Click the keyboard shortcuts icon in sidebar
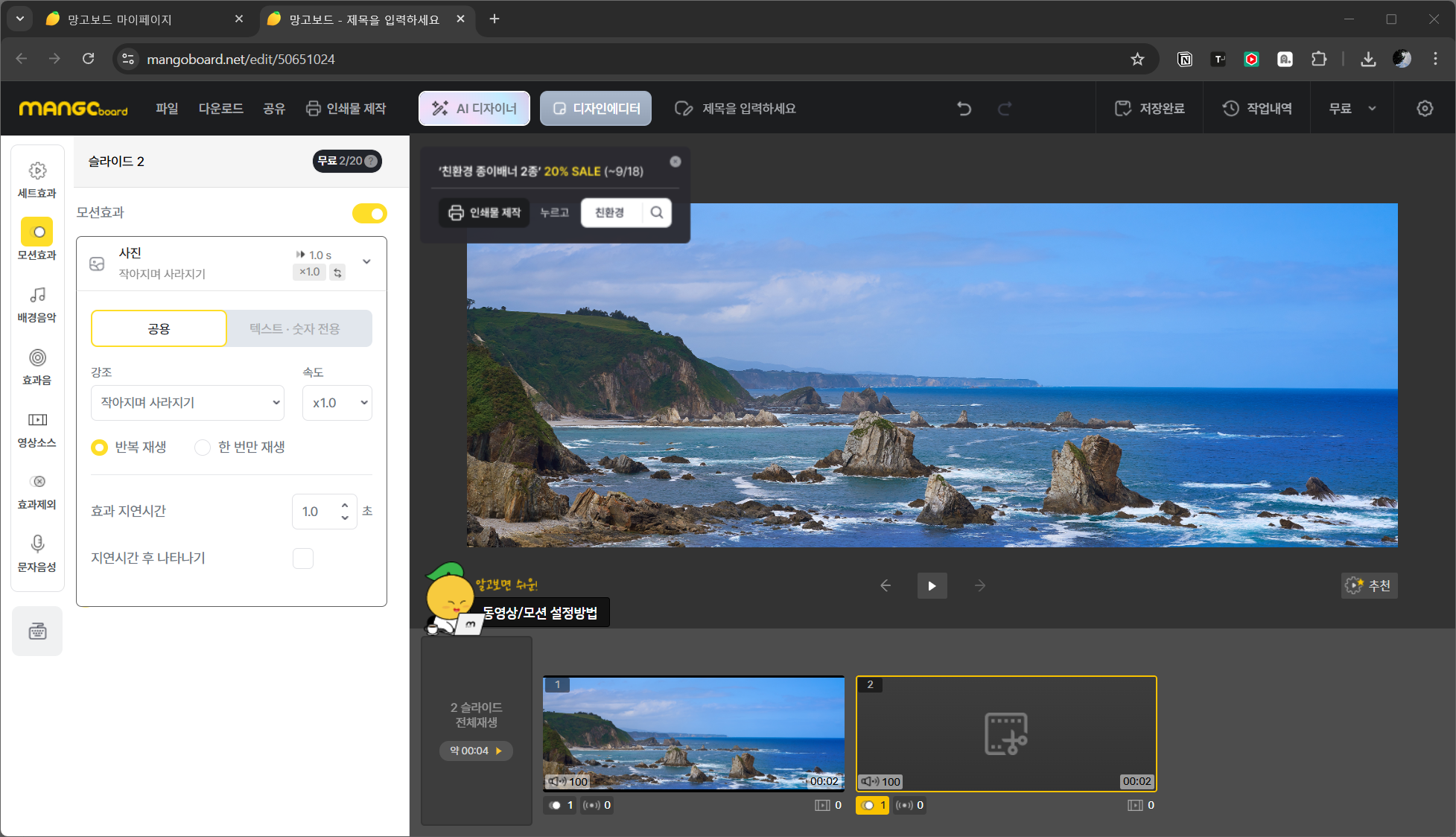1456x837 pixels. [x=37, y=631]
